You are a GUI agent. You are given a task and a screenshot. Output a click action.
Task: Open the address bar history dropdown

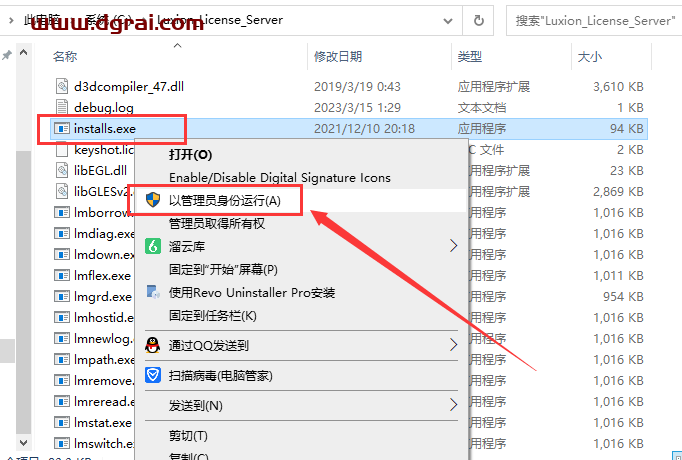click(448, 20)
